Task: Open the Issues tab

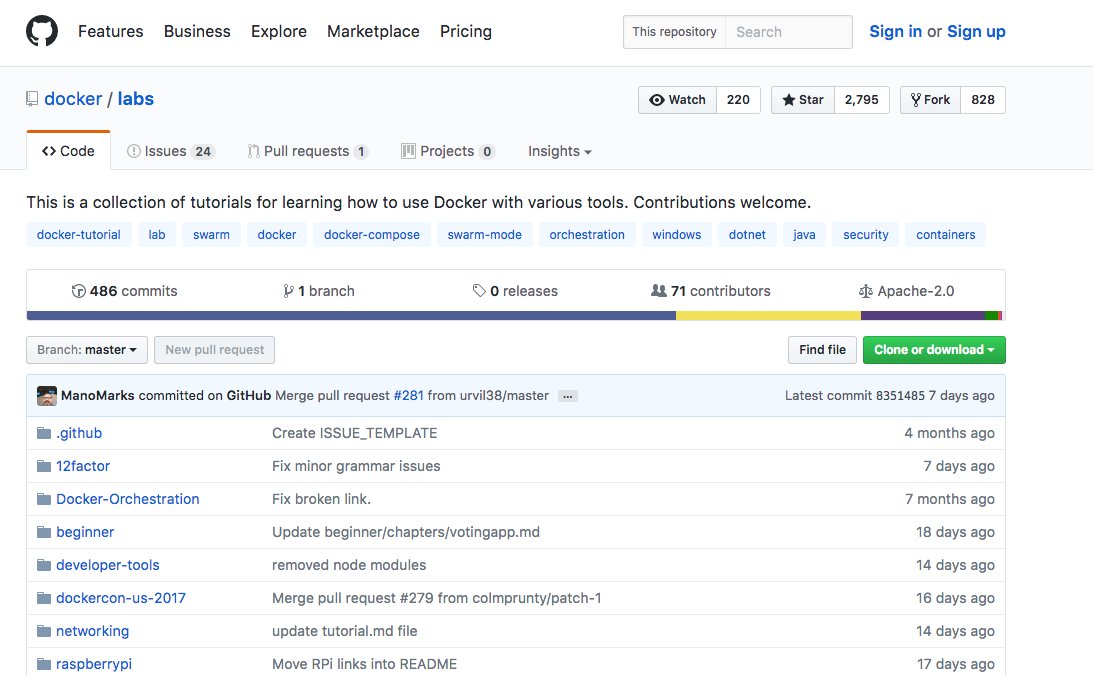Action: (171, 151)
